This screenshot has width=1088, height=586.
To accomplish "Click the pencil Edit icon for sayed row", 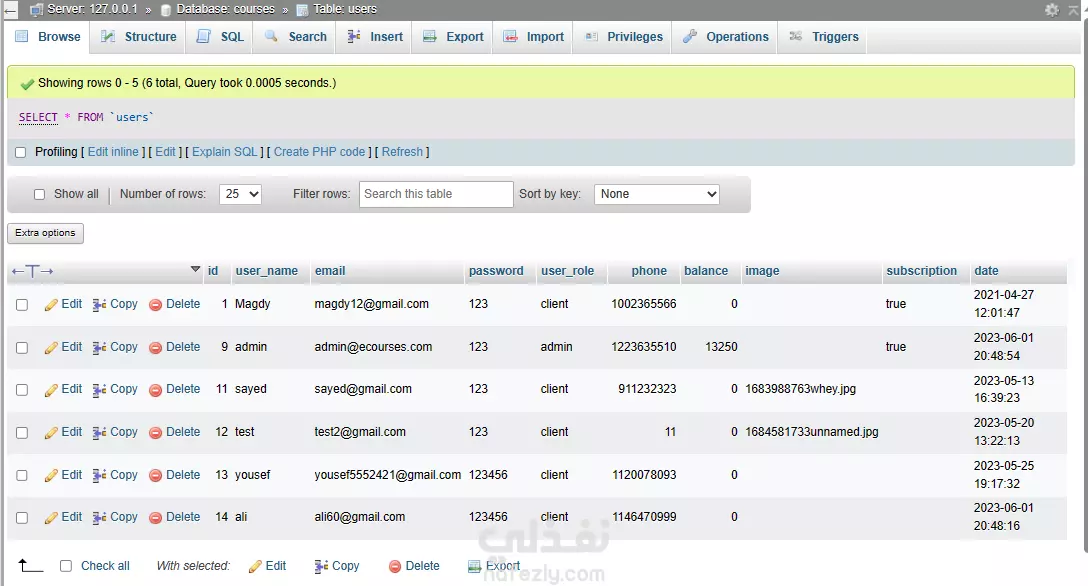I will [x=51, y=390].
